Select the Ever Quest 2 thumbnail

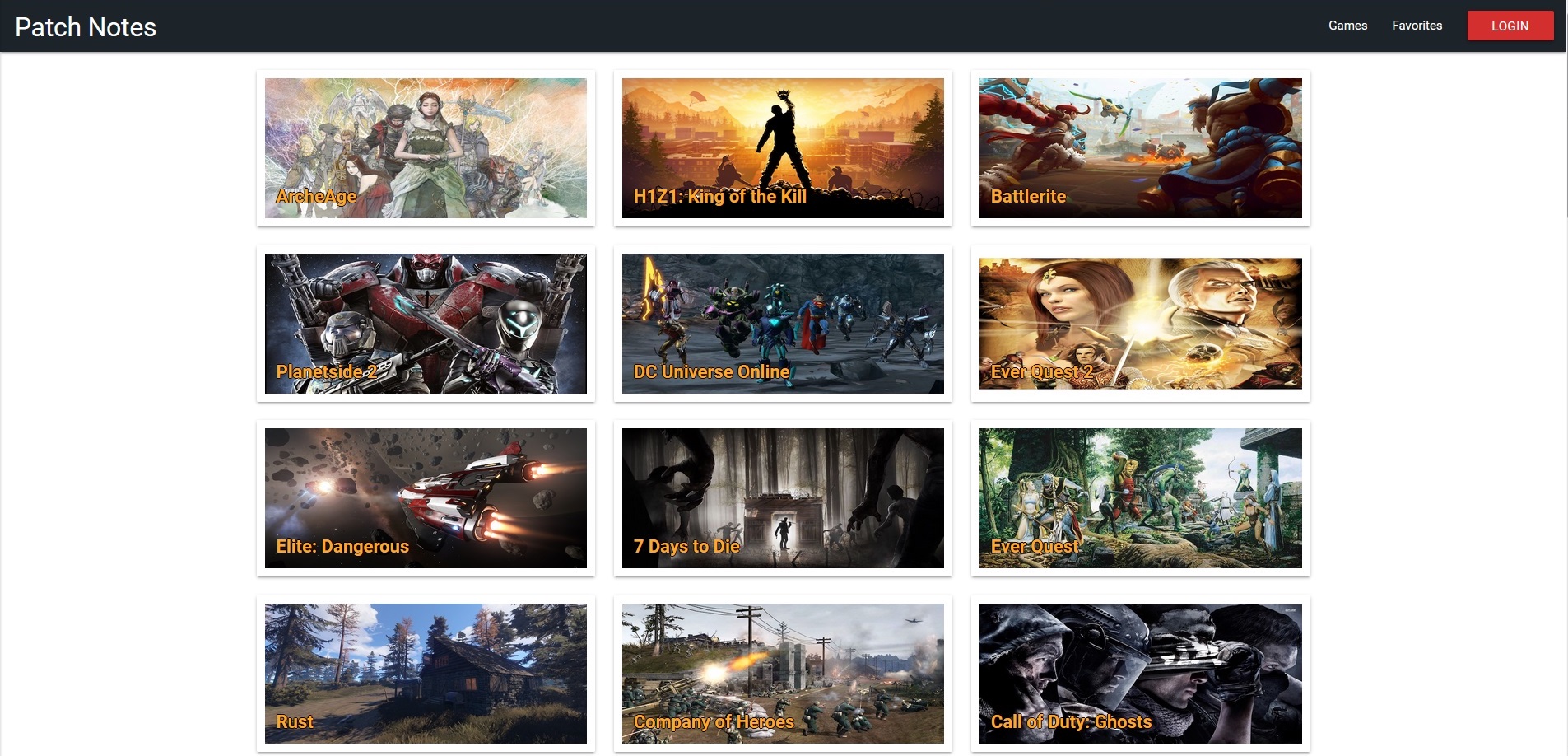(1140, 324)
